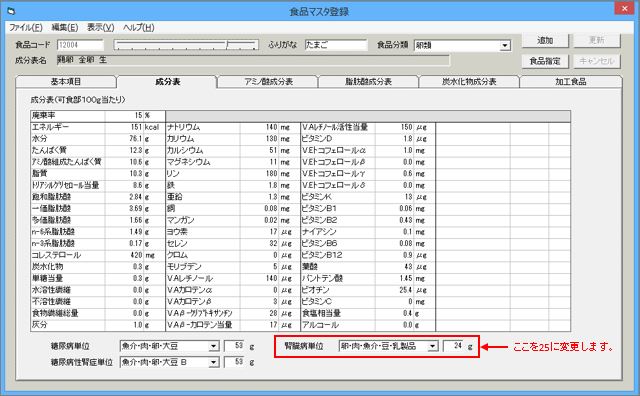This screenshot has width=640, height=396.
Task: Expand the 糖尿病性腎症単位 dropdown
Action: click(x=213, y=363)
